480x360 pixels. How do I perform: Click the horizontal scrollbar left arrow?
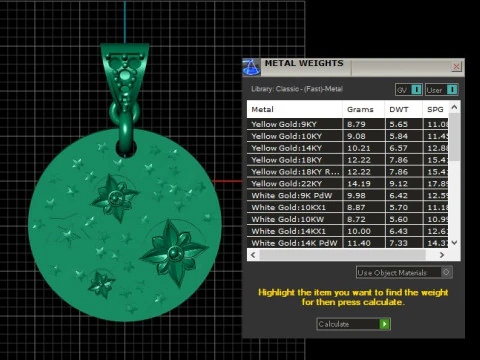coord(253,255)
